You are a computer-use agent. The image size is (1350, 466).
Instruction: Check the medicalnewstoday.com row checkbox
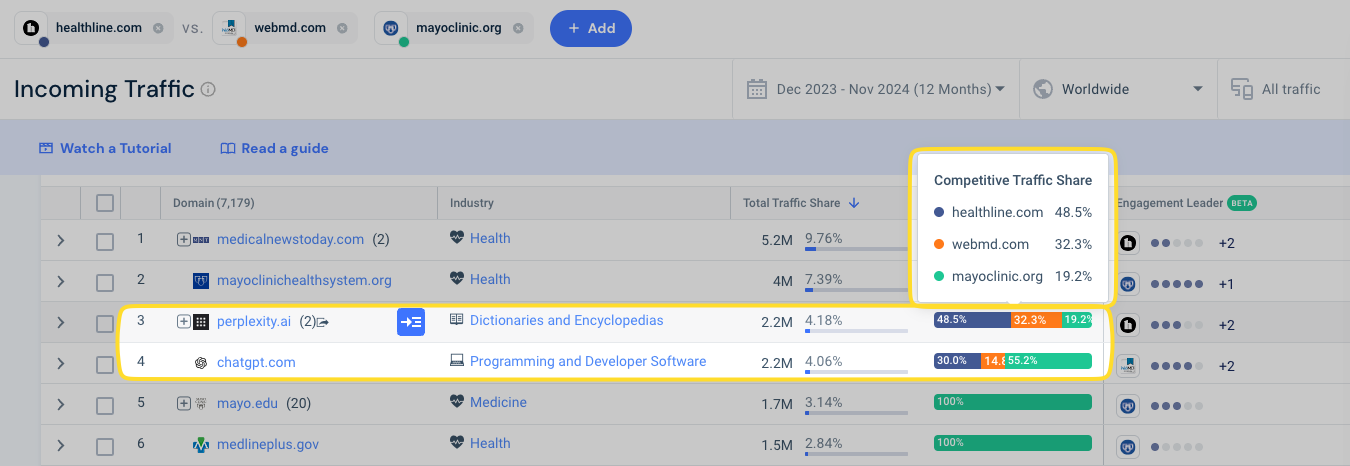pyautogui.click(x=105, y=241)
